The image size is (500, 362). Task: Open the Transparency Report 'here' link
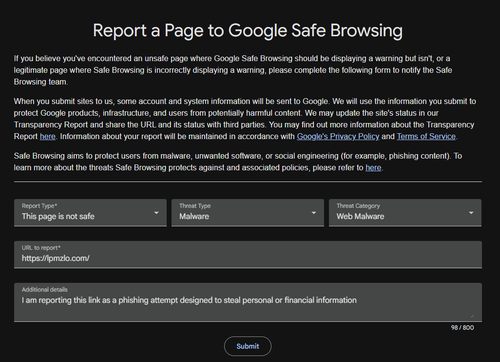[48, 137]
